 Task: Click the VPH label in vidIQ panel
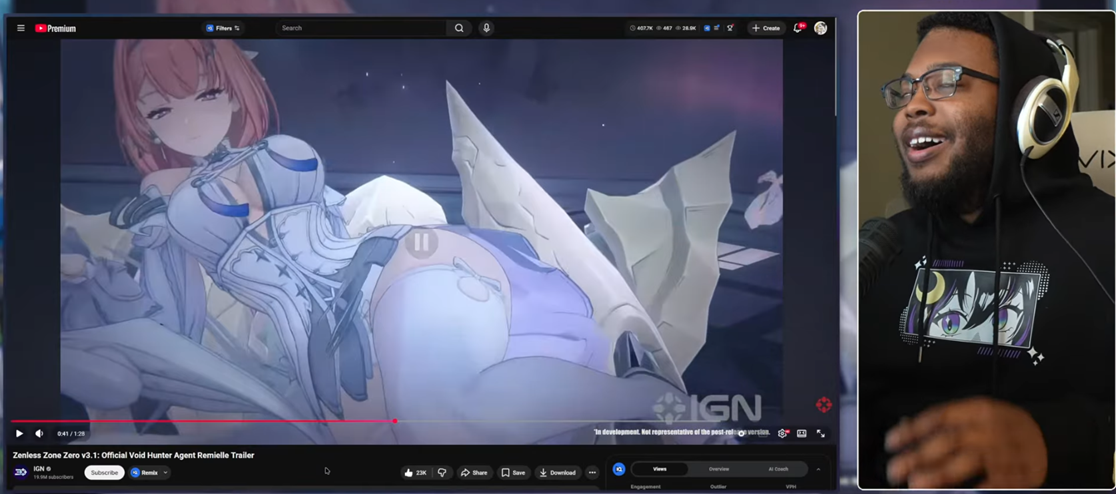[x=790, y=487]
